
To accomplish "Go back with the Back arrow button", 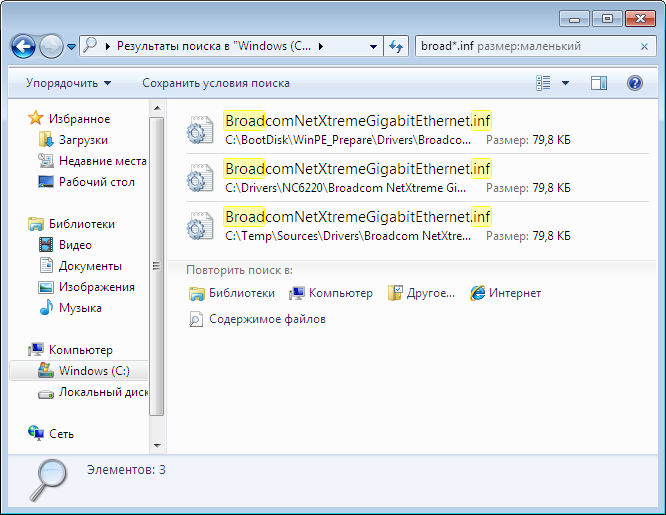I will point(23,46).
